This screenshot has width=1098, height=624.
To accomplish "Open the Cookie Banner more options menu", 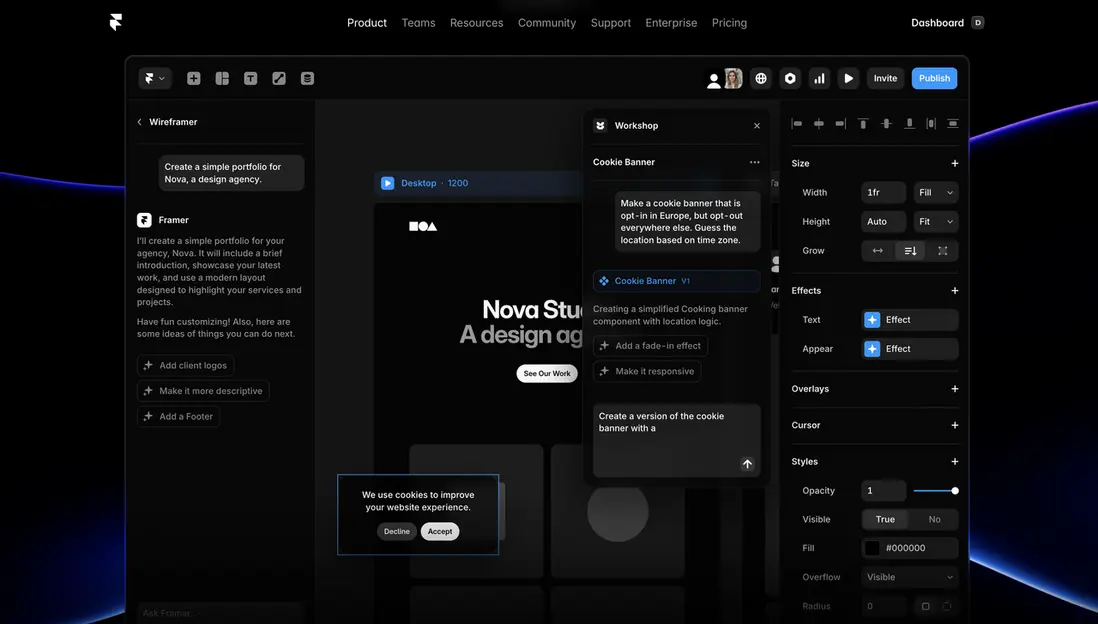I will 754,162.
